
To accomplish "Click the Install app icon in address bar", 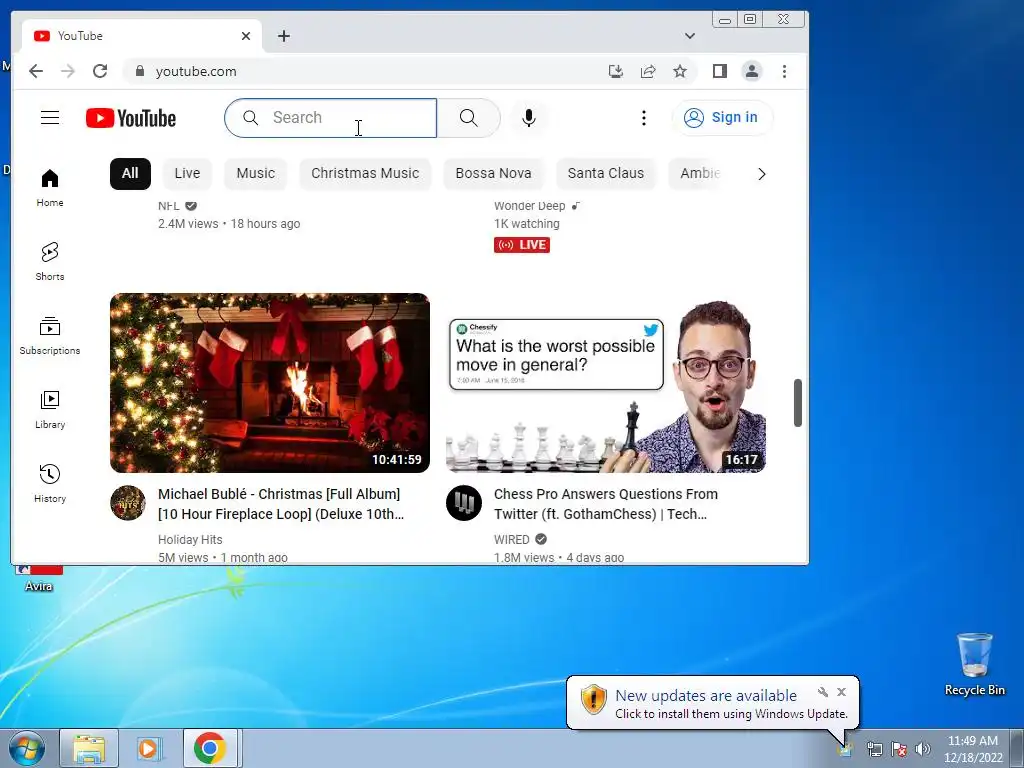I will click(x=615, y=71).
